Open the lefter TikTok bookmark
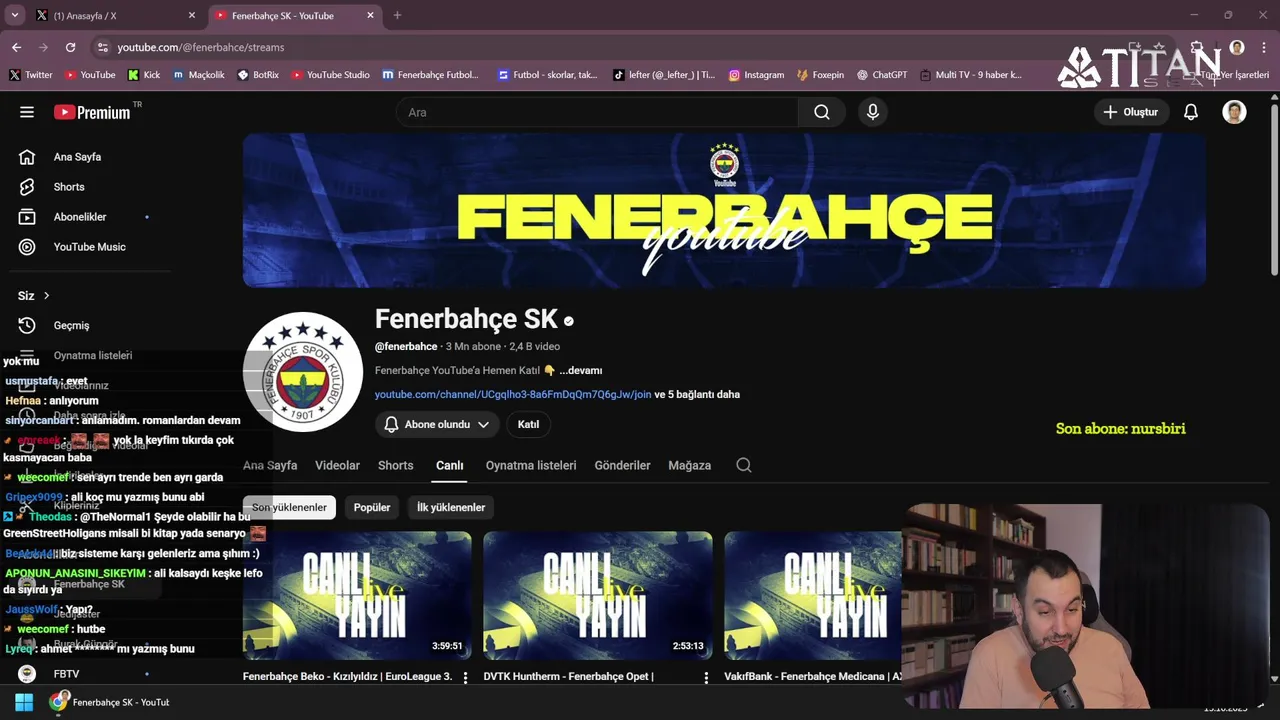Viewport: 1280px width, 720px height. click(x=664, y=75)
